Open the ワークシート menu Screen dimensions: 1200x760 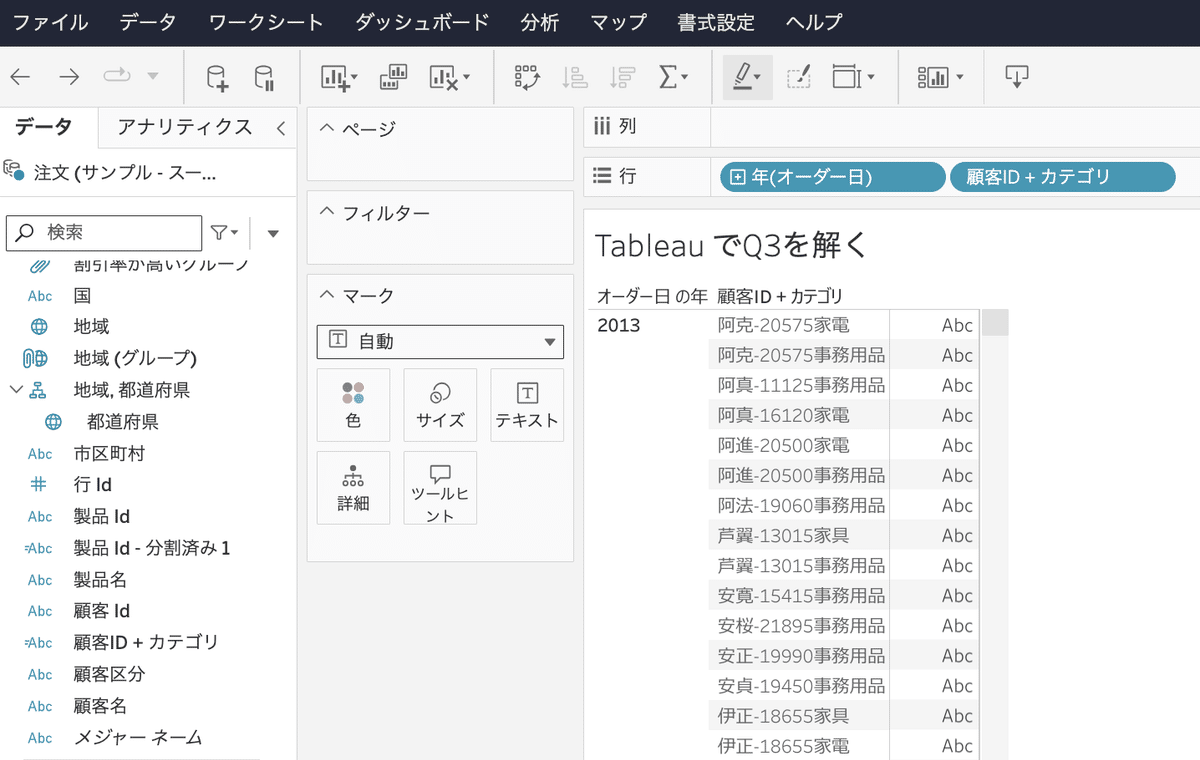tap(266, 22)
